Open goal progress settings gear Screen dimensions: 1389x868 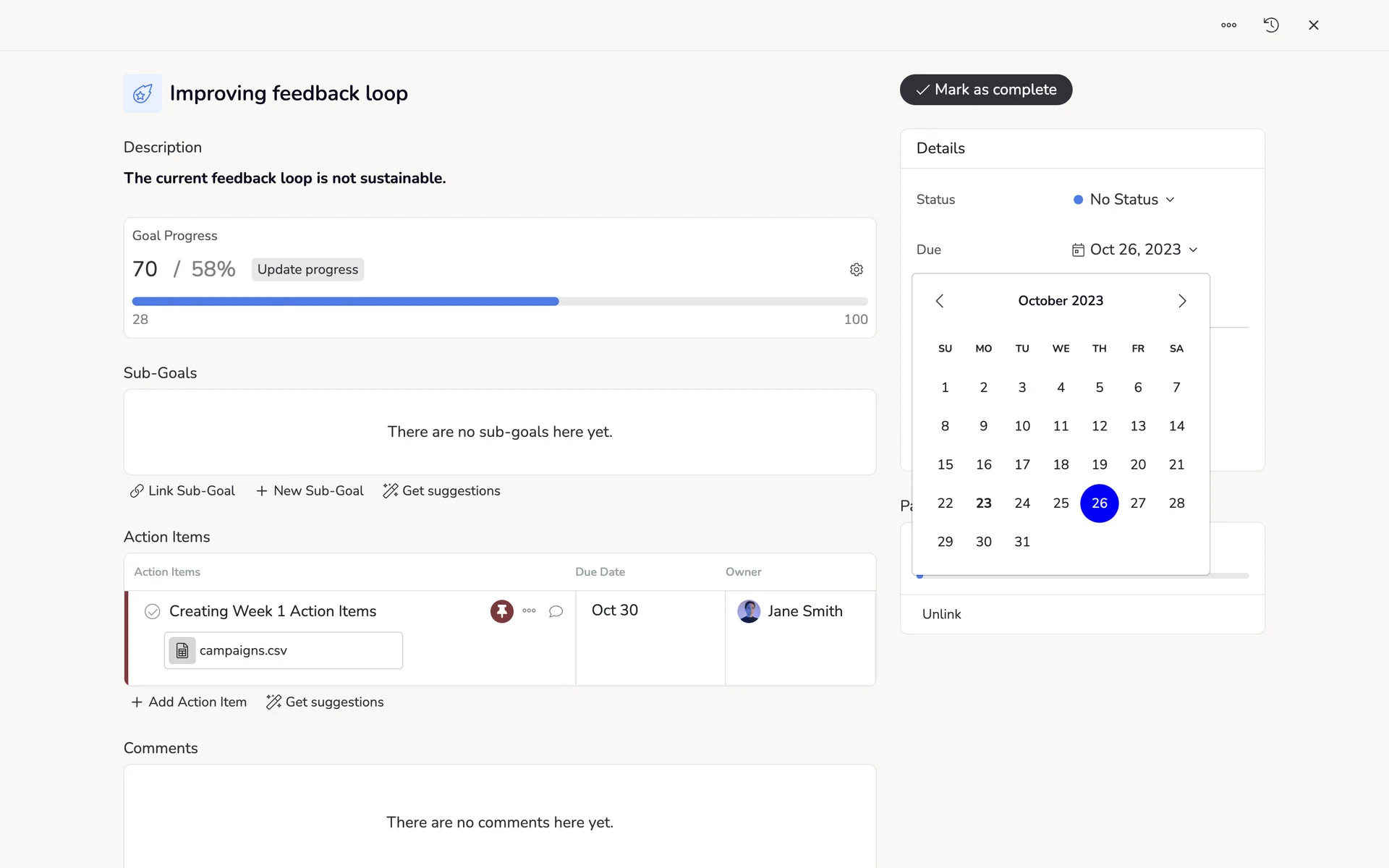tap(857, 270)
